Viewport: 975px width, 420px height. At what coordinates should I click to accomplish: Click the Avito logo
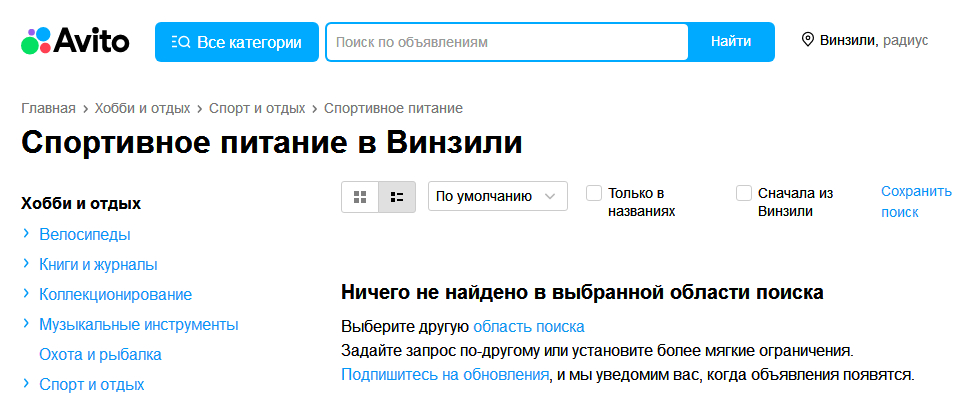(75, 41)
